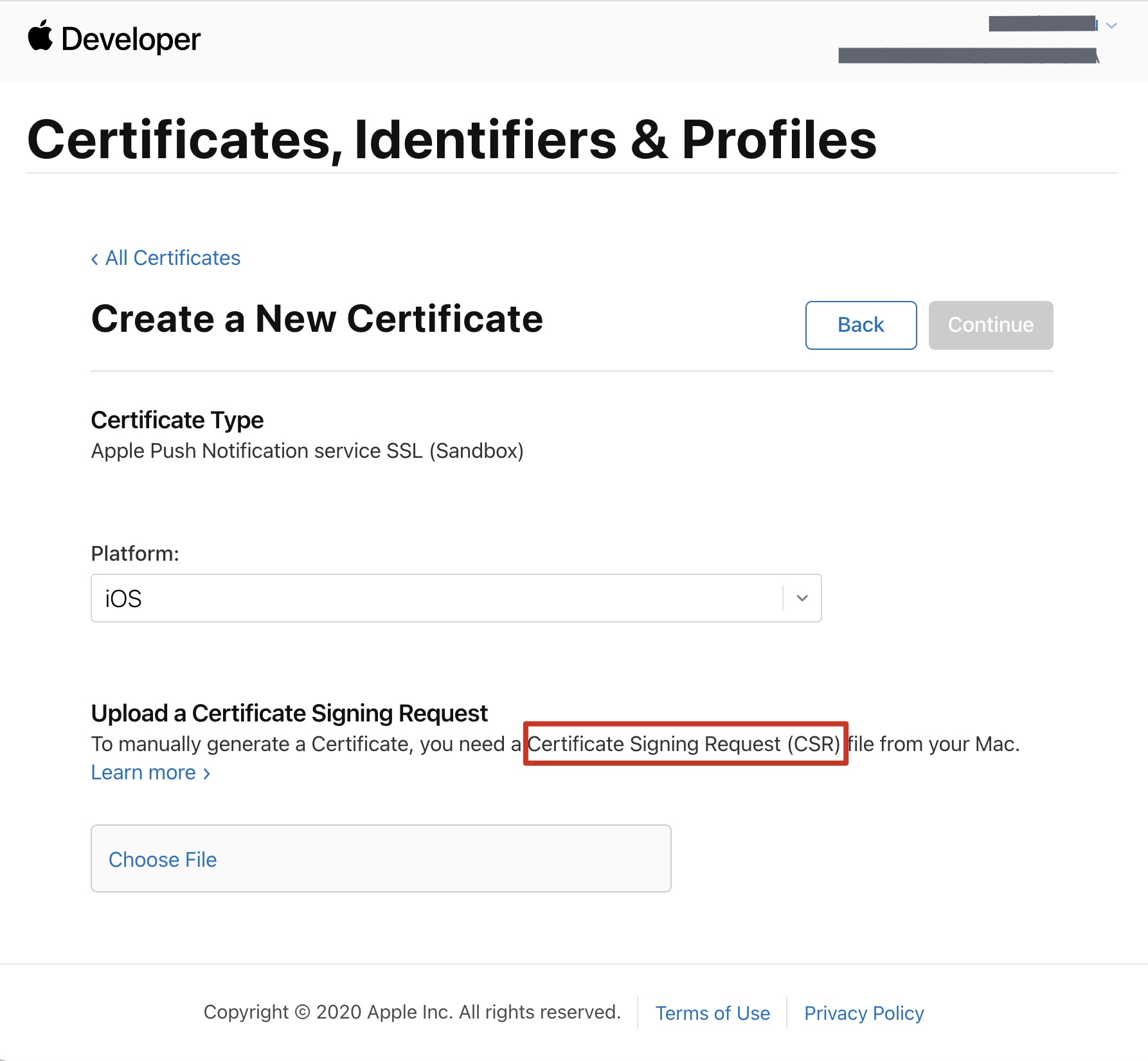The height and width of the screenshot is (1061, 1148).
Task: Go back to All Certificates
Action: pos(166,258)
